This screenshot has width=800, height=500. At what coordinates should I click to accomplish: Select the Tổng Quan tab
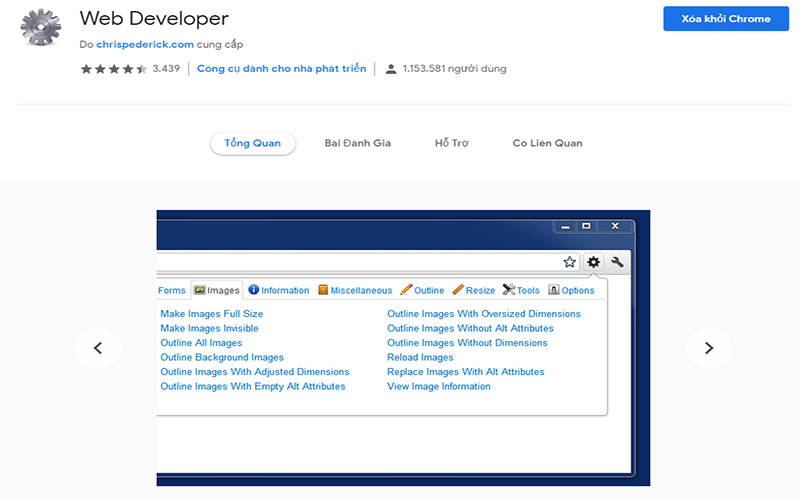point(253,143)
